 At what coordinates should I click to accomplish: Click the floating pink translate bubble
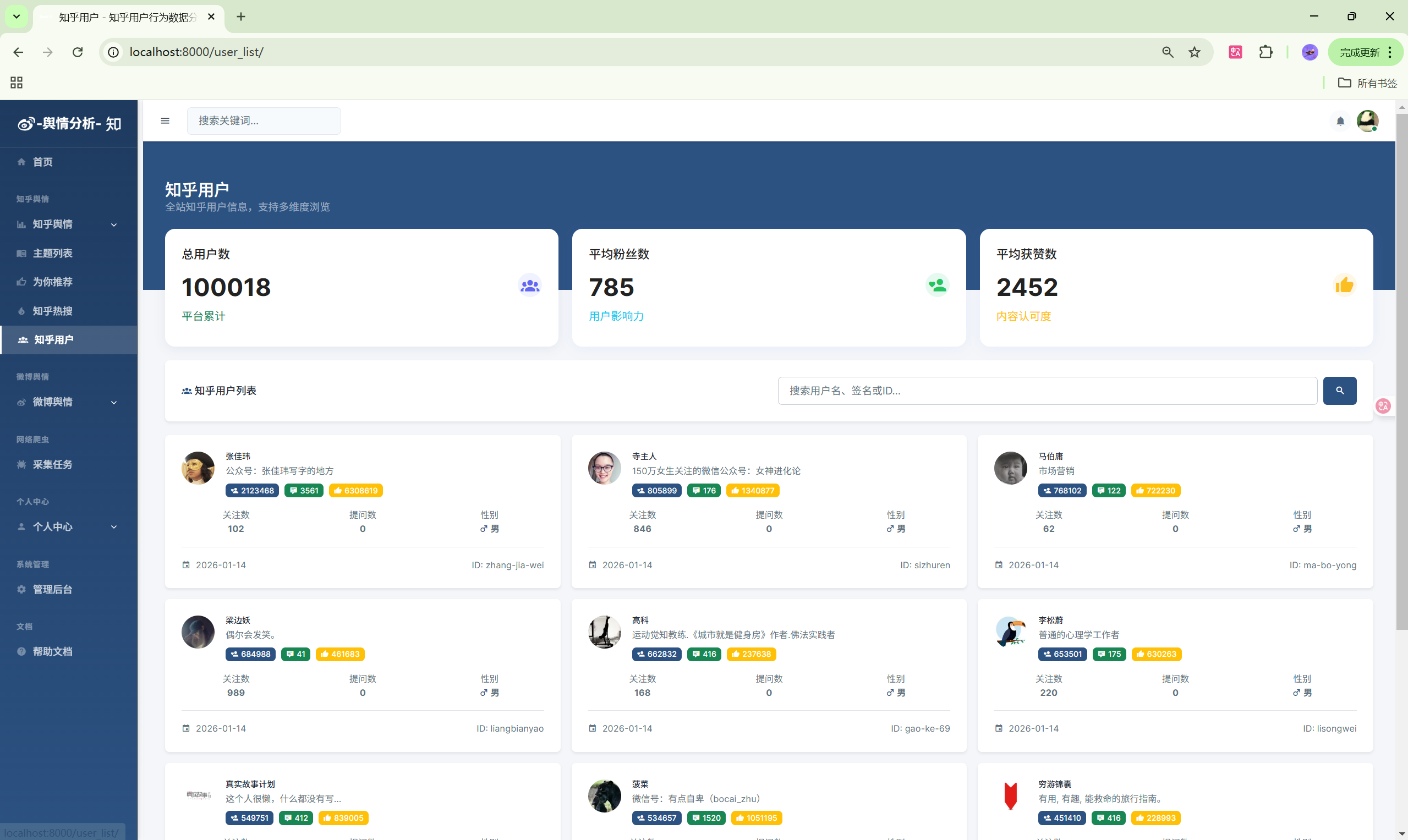coord(1383,405)
